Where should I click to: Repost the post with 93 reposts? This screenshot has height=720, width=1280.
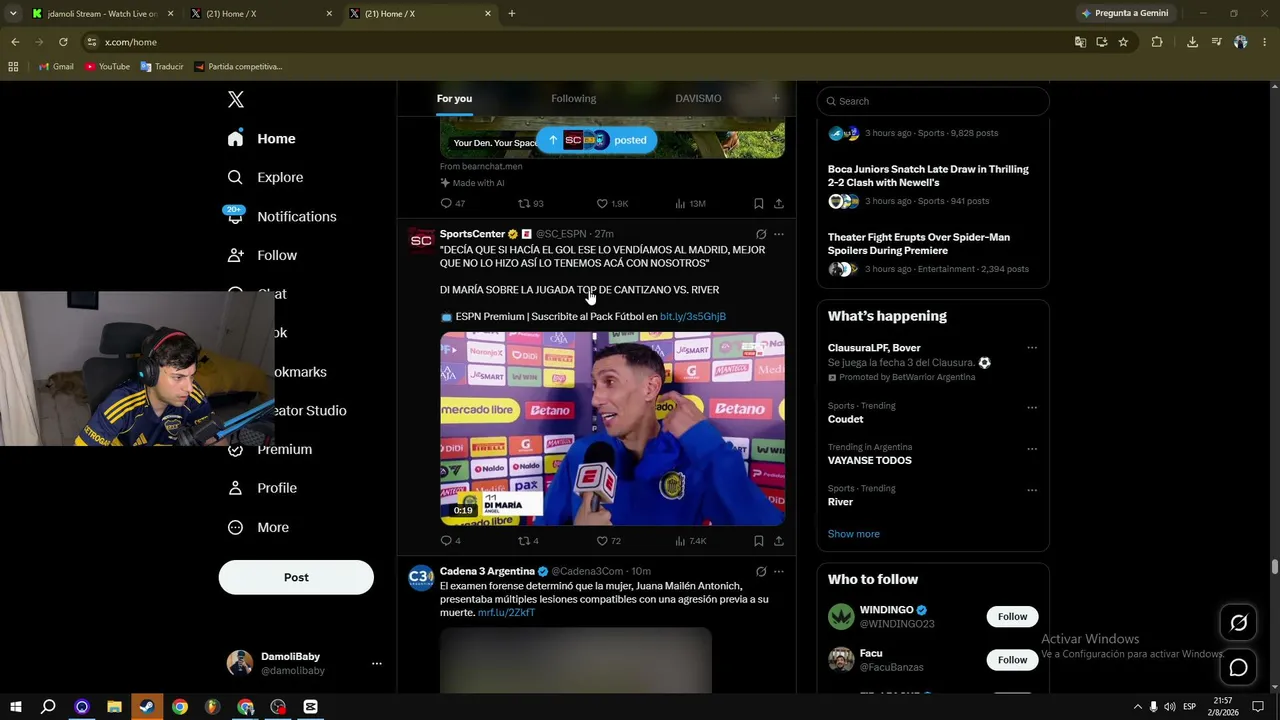[x=531, y=203]
